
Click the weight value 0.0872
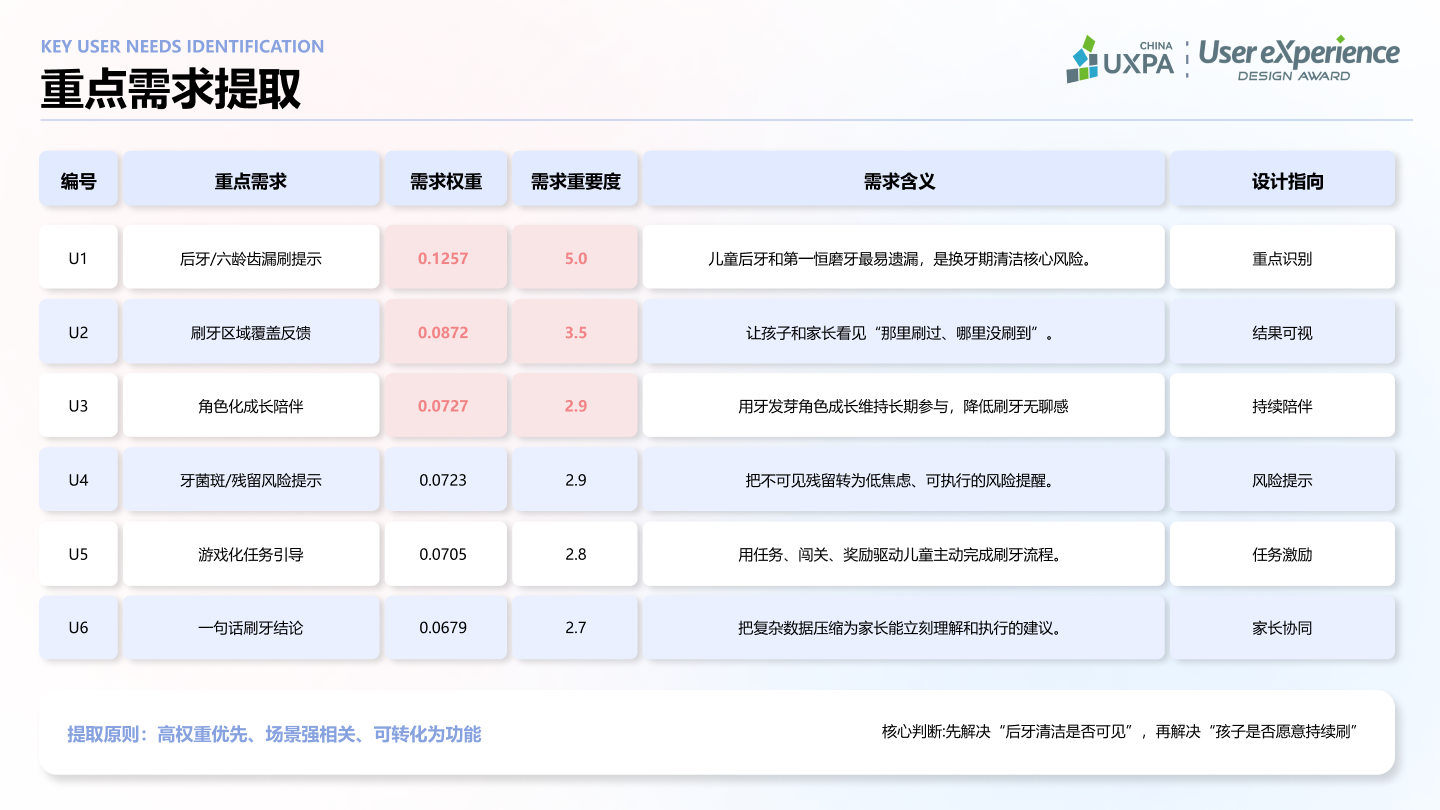443,332
